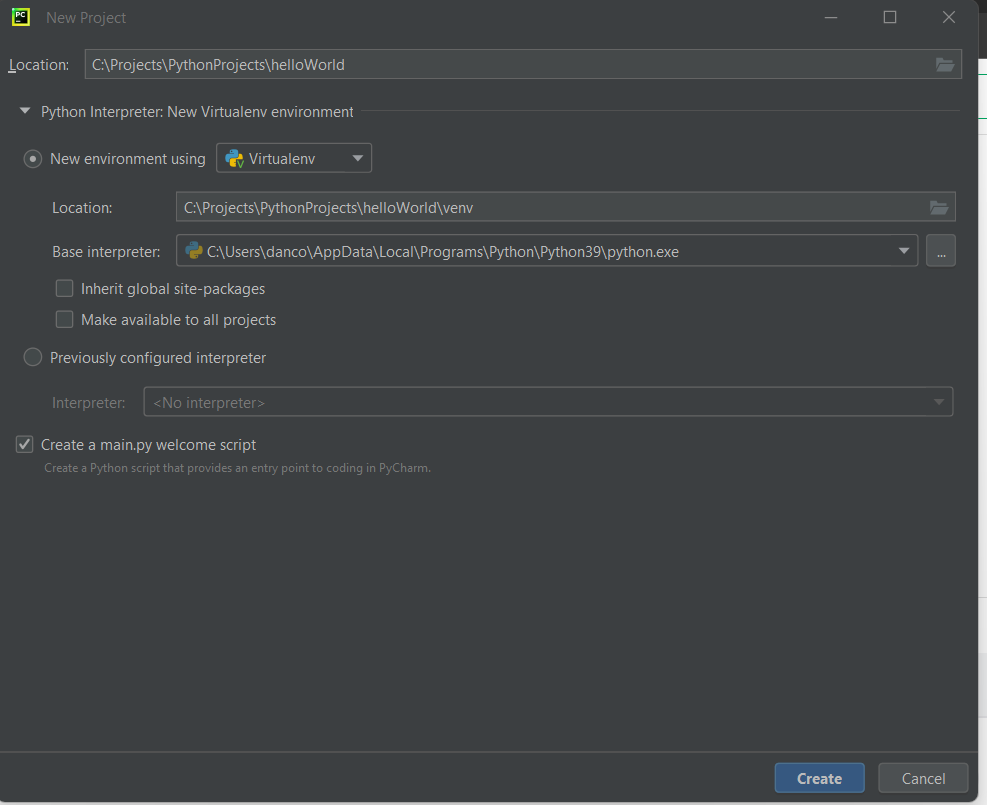Open the No interpreter dropdown

(548, 402)
